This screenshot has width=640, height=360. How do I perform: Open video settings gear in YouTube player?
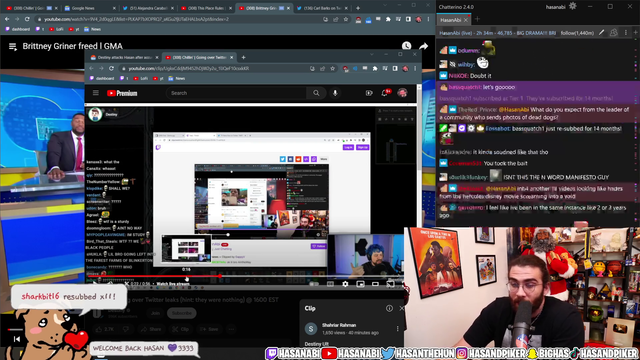[345, 284]
